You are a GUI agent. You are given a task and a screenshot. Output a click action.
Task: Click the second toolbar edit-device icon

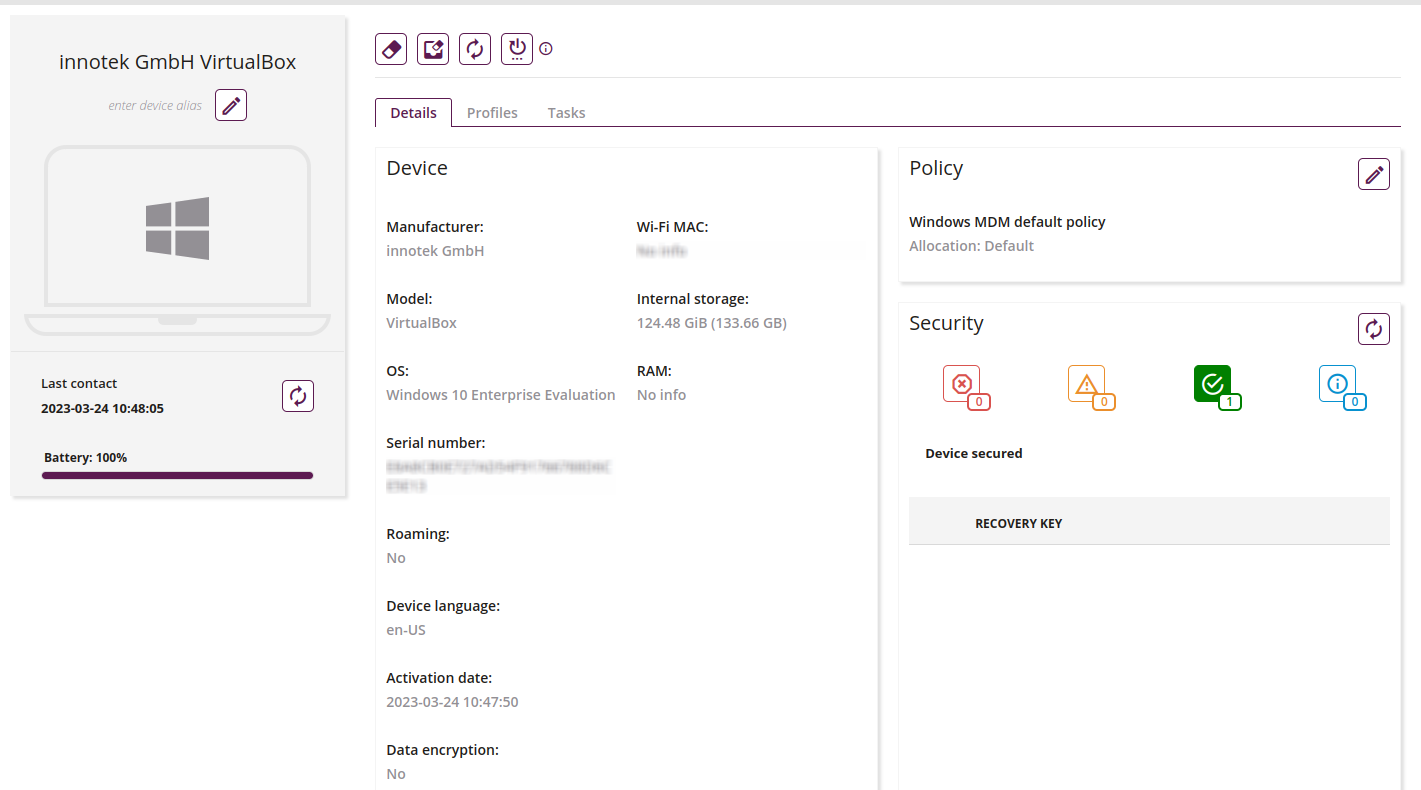pos(433,49)
